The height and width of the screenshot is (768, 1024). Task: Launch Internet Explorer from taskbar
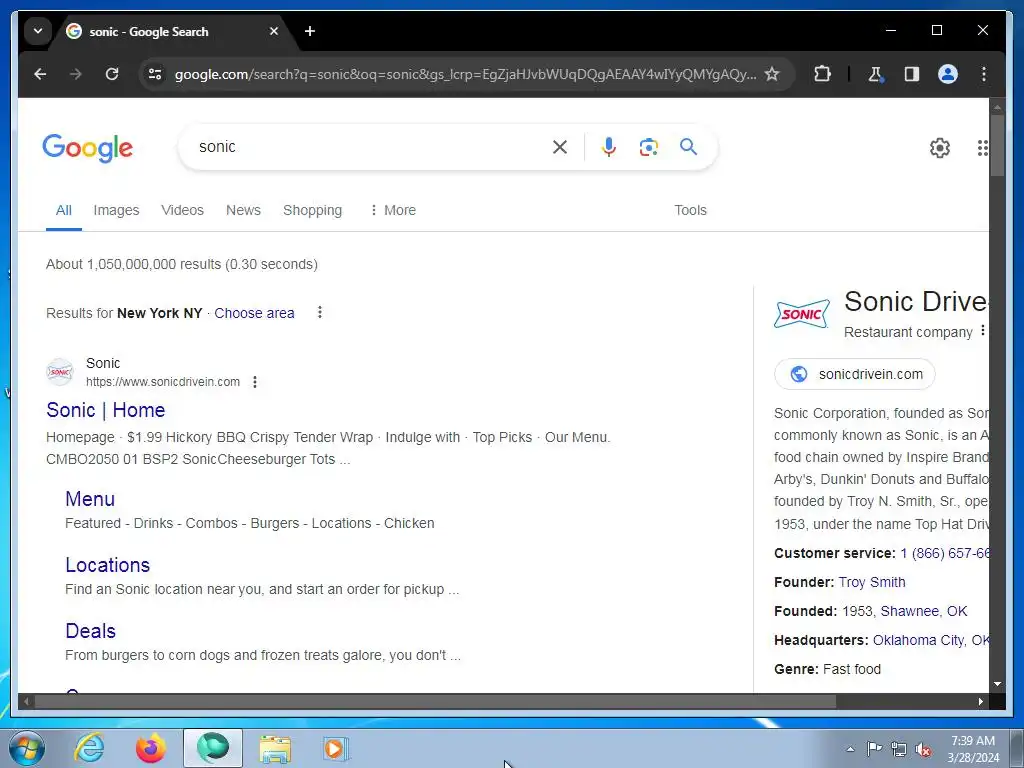click(x=89, y=748)
